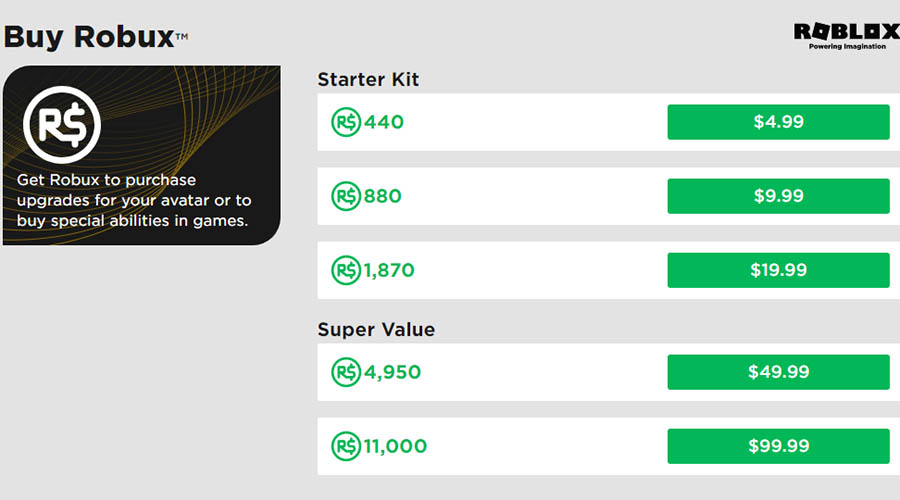Click the Super Value section heading
Image resolution: width=900 pixels, height=500 pixels.
point(376,329)
